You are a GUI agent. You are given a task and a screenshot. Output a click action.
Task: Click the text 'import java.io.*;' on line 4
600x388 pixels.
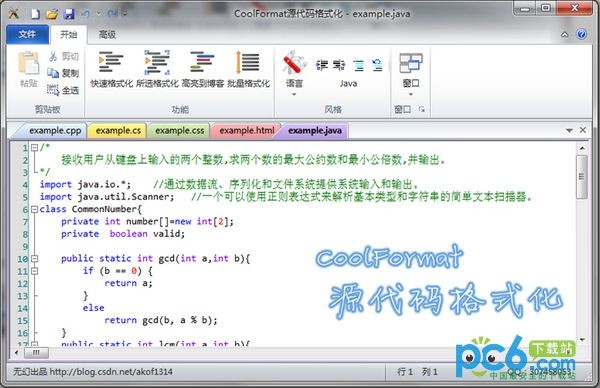pyautogui.click(x=85, y=184)
